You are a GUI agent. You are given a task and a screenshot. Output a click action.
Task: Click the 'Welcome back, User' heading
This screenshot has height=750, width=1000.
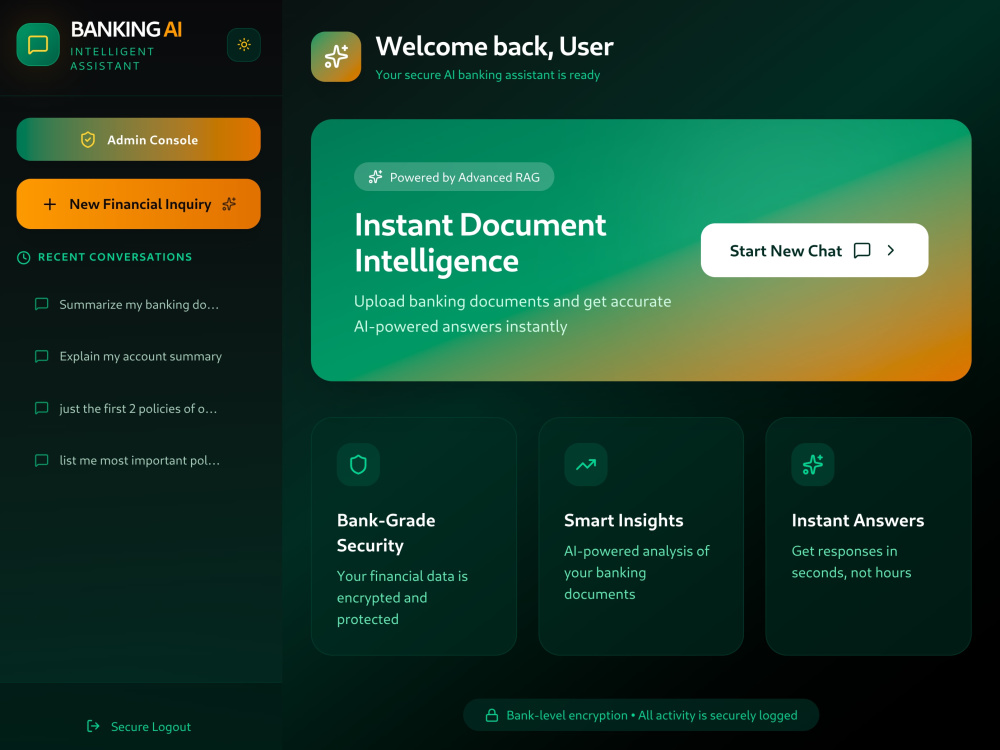(x=494, y=47)
